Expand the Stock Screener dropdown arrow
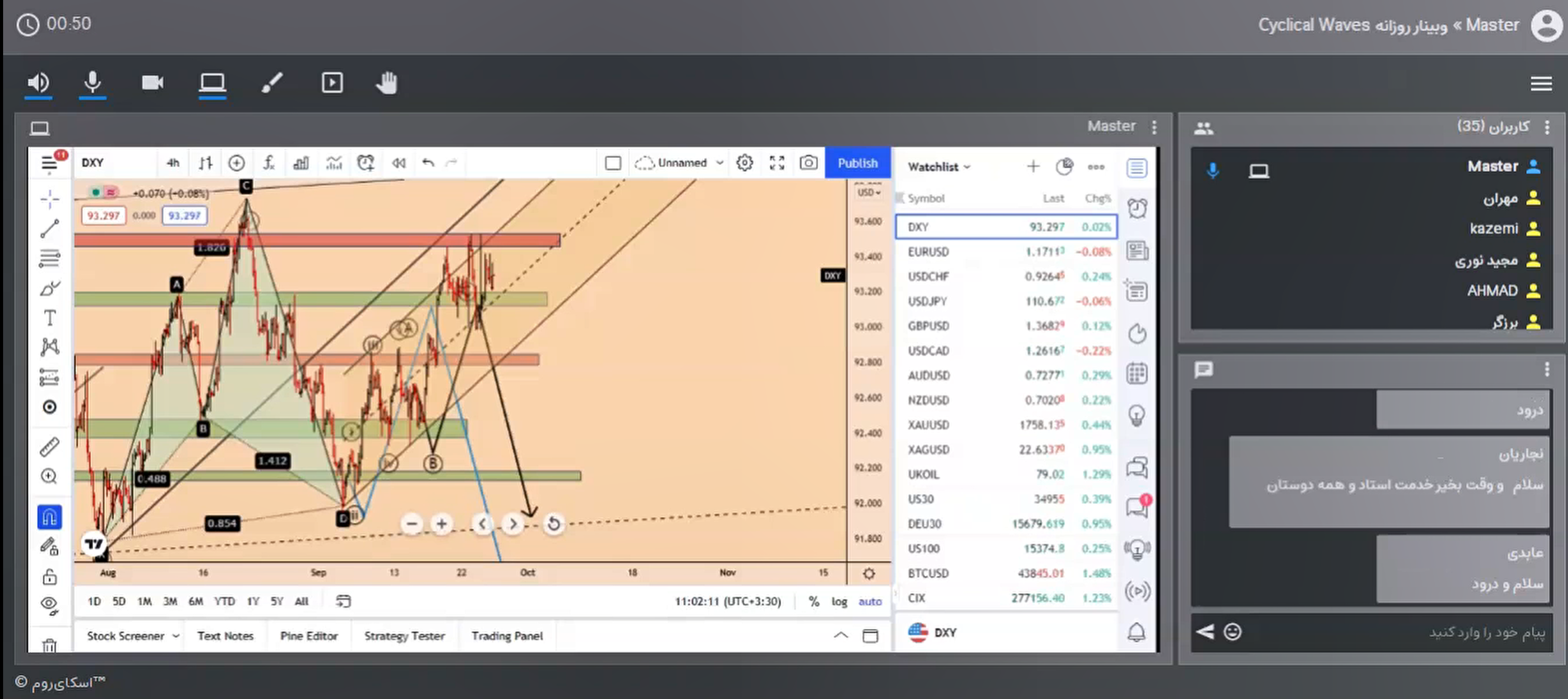The height and width of the screenshot is (699, 1568). (175, 636)
